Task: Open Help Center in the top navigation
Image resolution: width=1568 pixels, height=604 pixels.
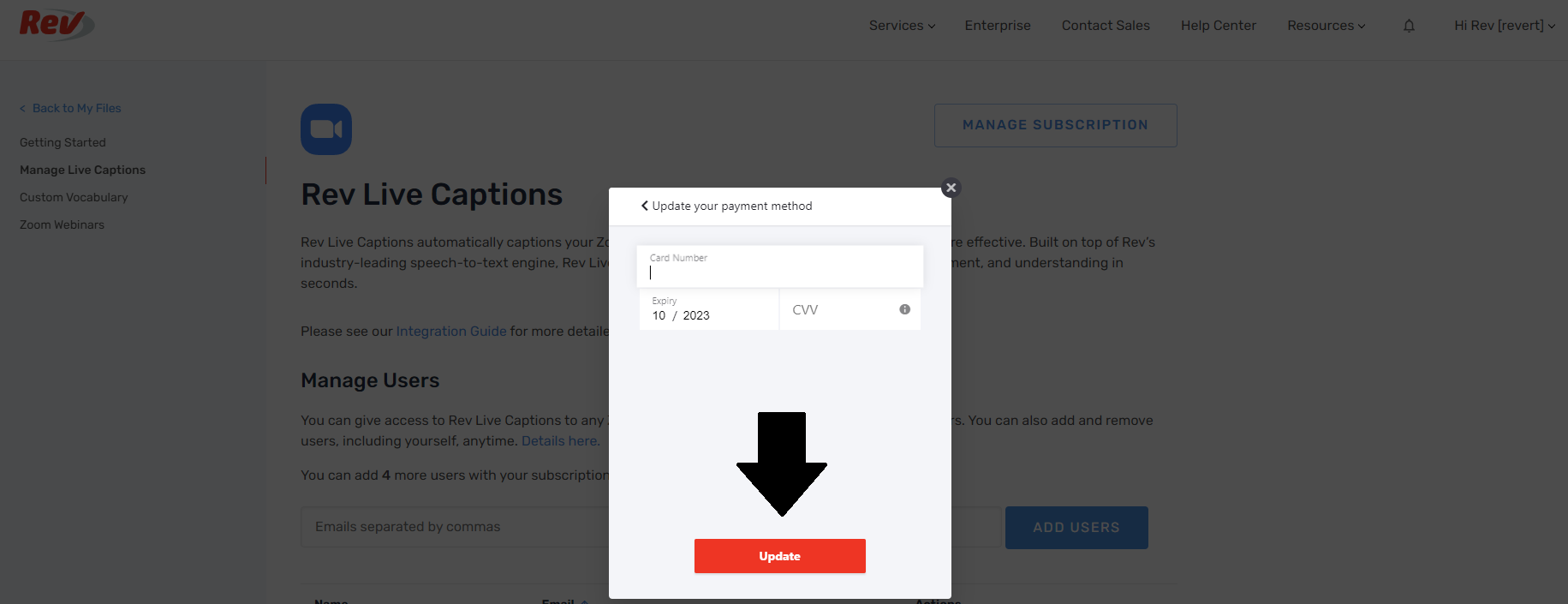Action: pos(1218,26)
